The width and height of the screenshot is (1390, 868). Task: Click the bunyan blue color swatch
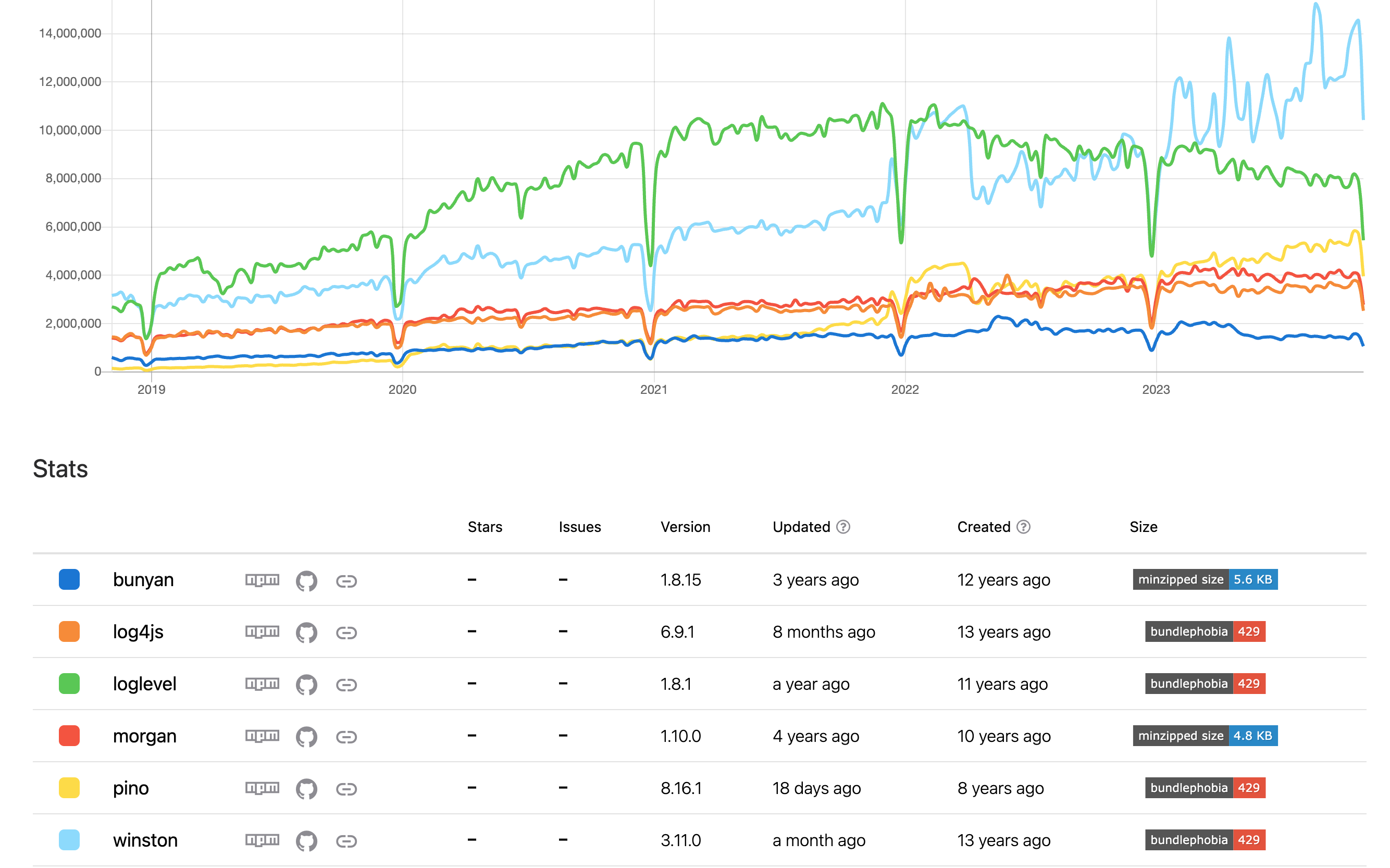[x=69, y=580]
